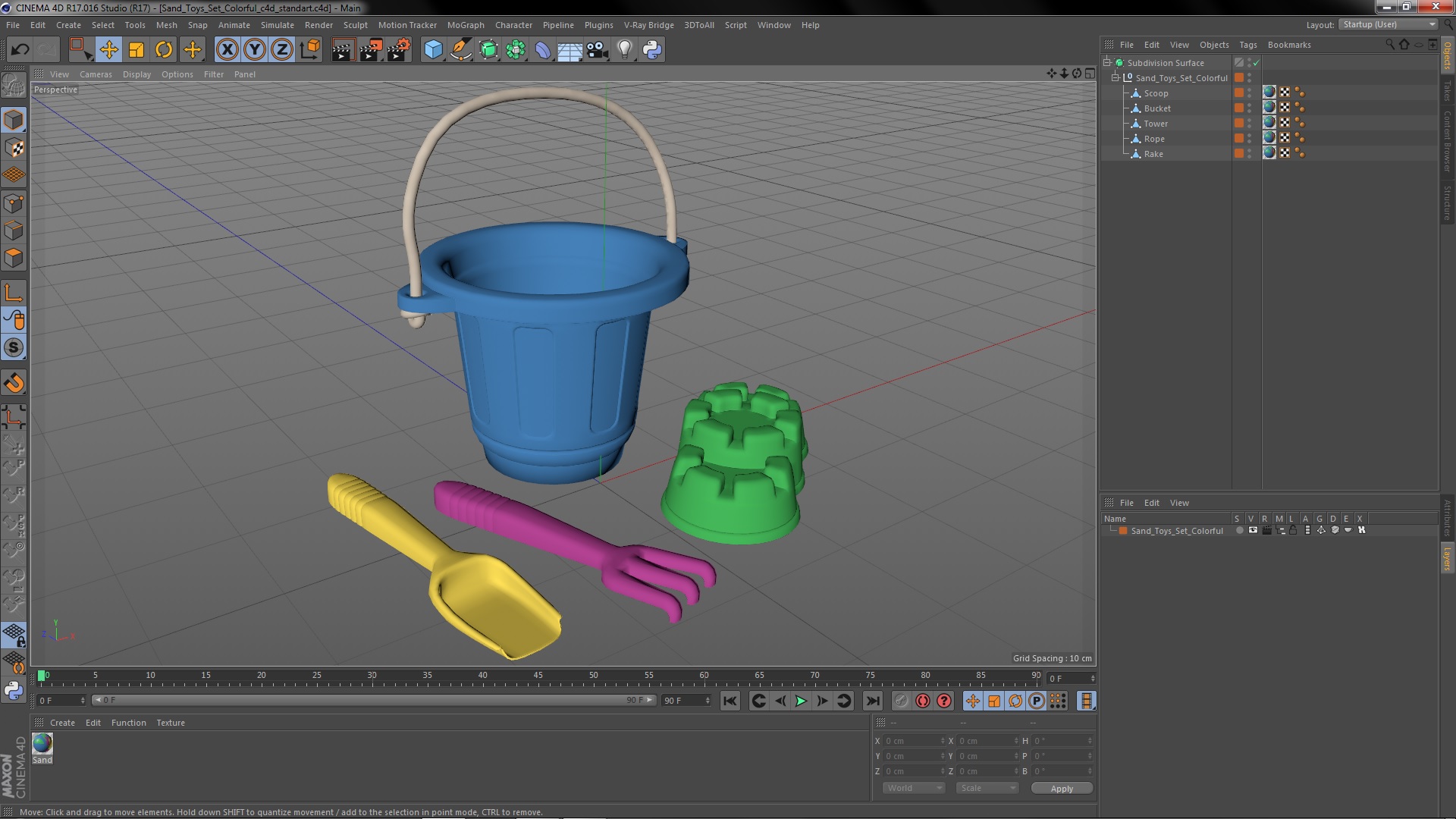Select the Live Selection tool
Screen dimensions: 1456x819
80,50
